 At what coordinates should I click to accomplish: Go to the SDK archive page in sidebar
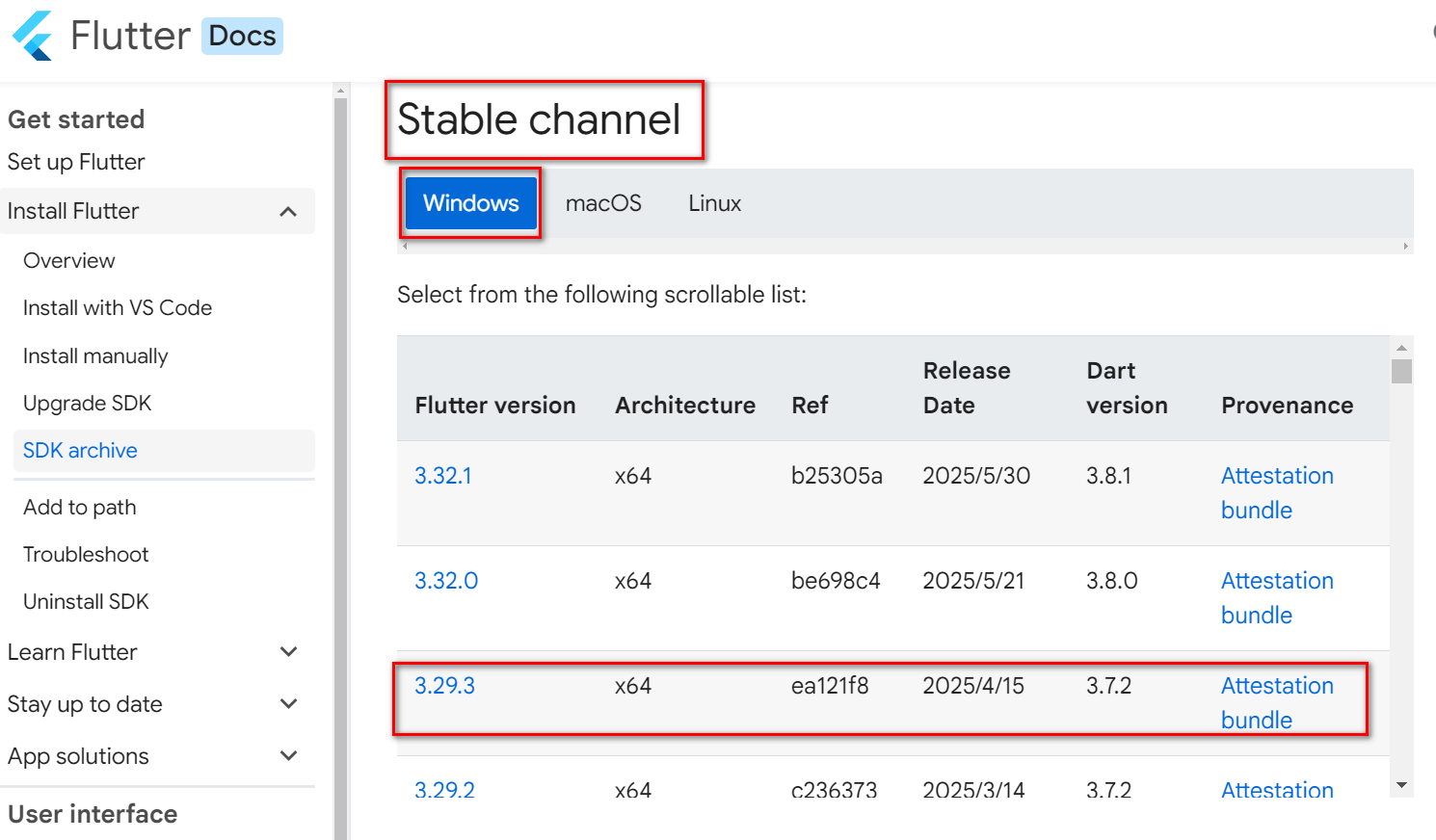(x=80, y=450)
